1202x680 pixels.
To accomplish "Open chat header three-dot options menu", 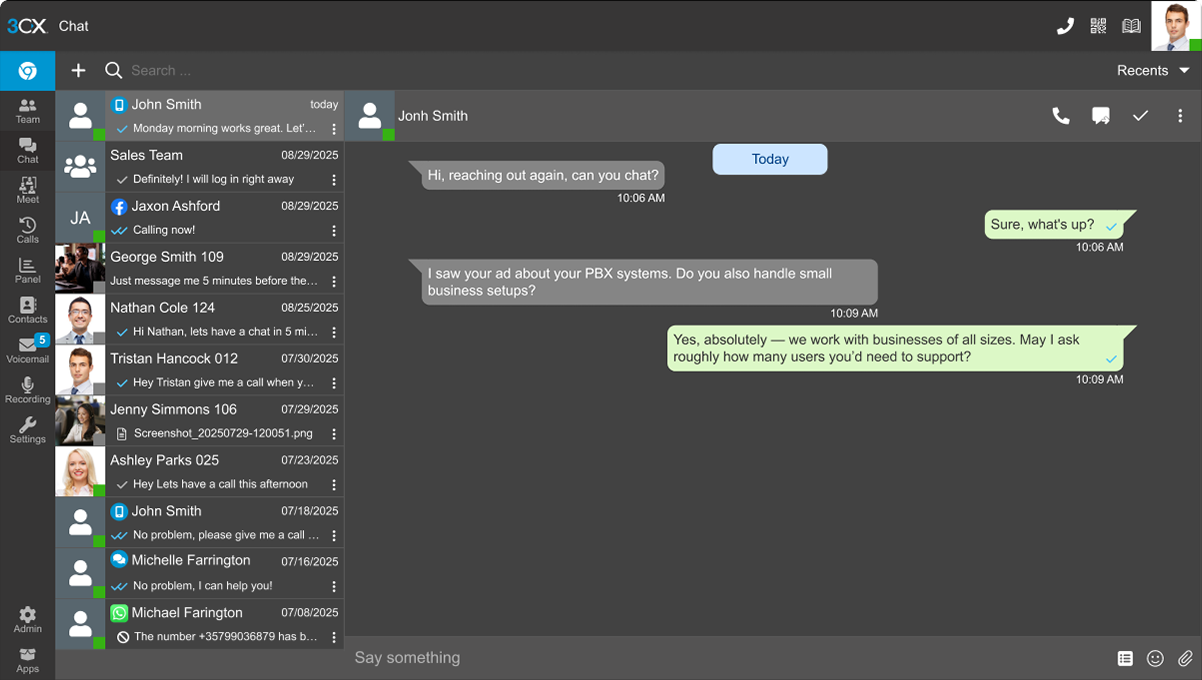I will [x=1180, y=116].
